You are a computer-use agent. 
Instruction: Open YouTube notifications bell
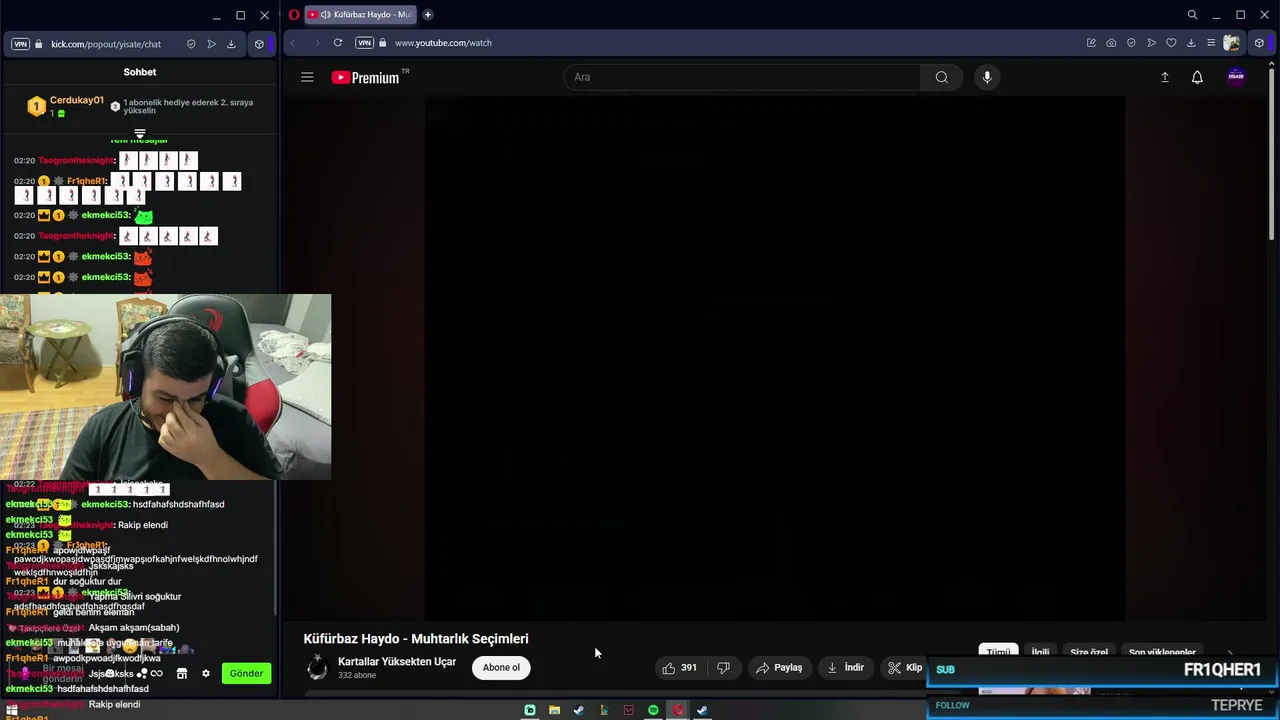[1197, 77]
